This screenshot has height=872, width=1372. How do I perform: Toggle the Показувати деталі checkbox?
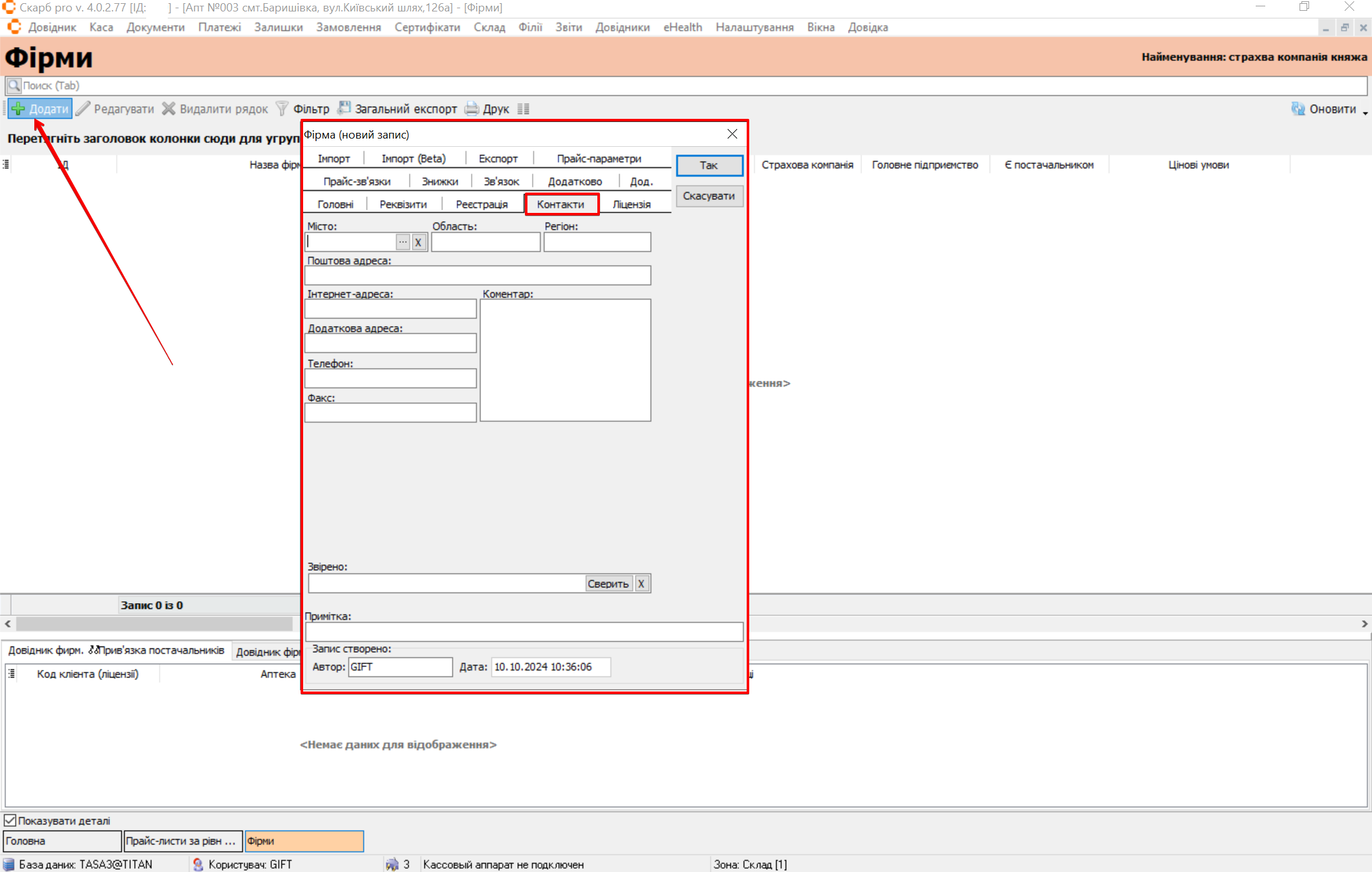click(10, 821)
